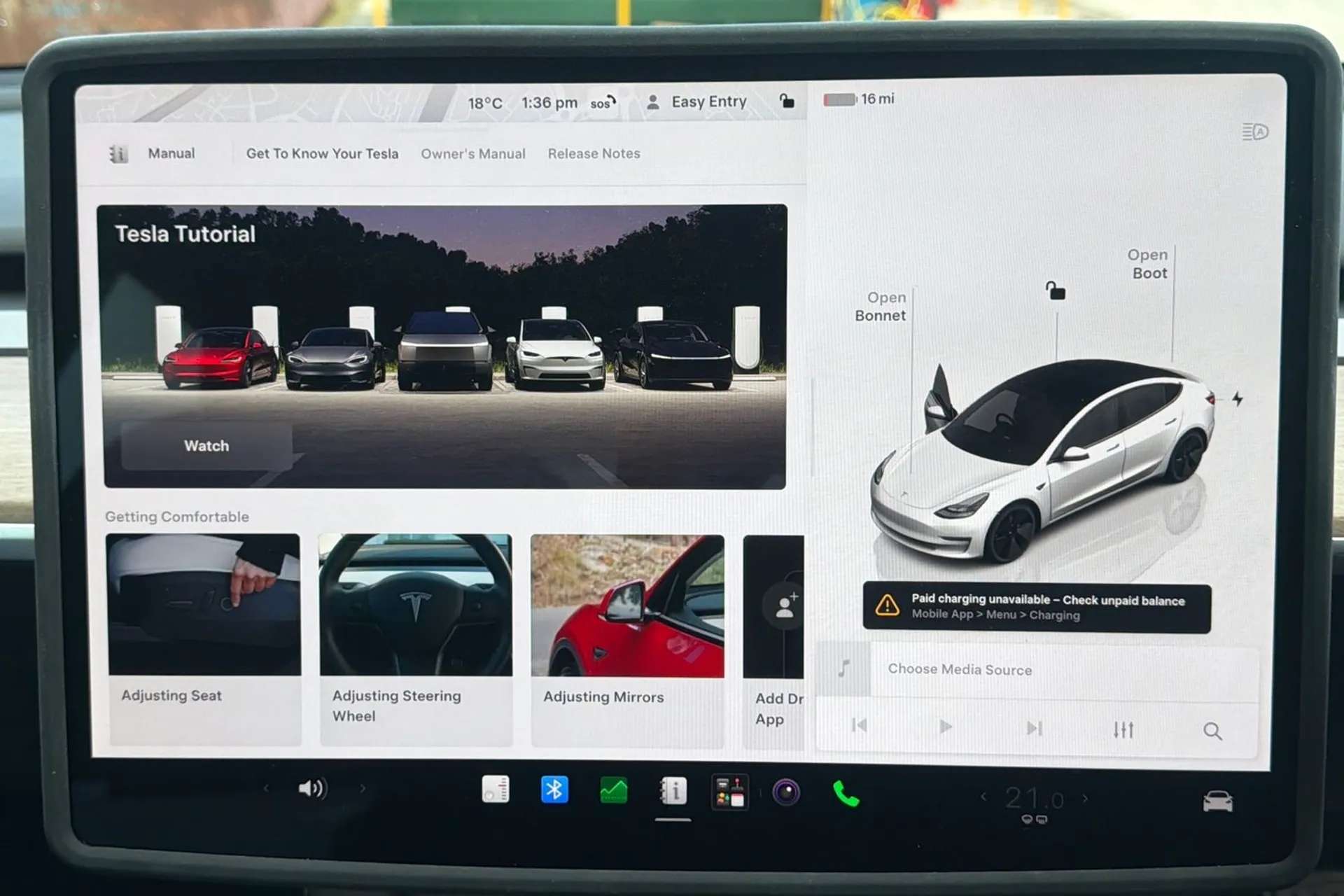Select Choose Media Source field
The height and width of the screenshot is (896, 1344).
pyautogui.click(x=1037, y=670)
